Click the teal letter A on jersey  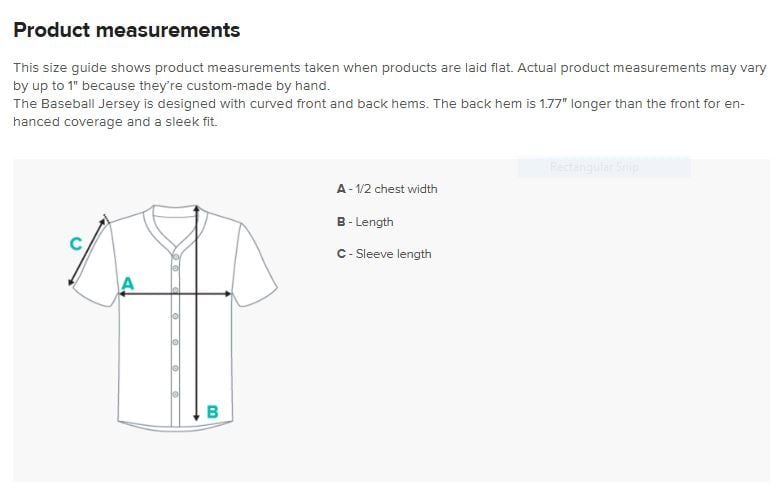tap(128, 283)
